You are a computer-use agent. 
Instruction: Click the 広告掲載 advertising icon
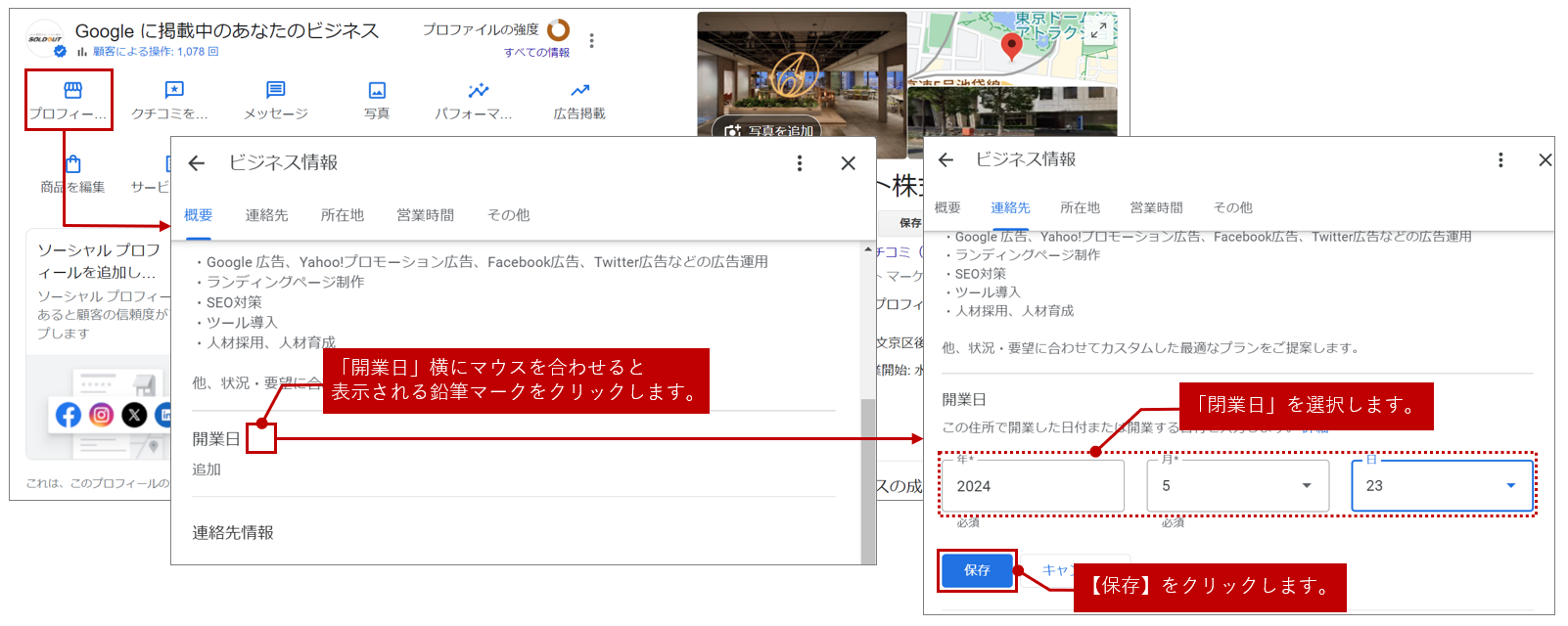579,91
